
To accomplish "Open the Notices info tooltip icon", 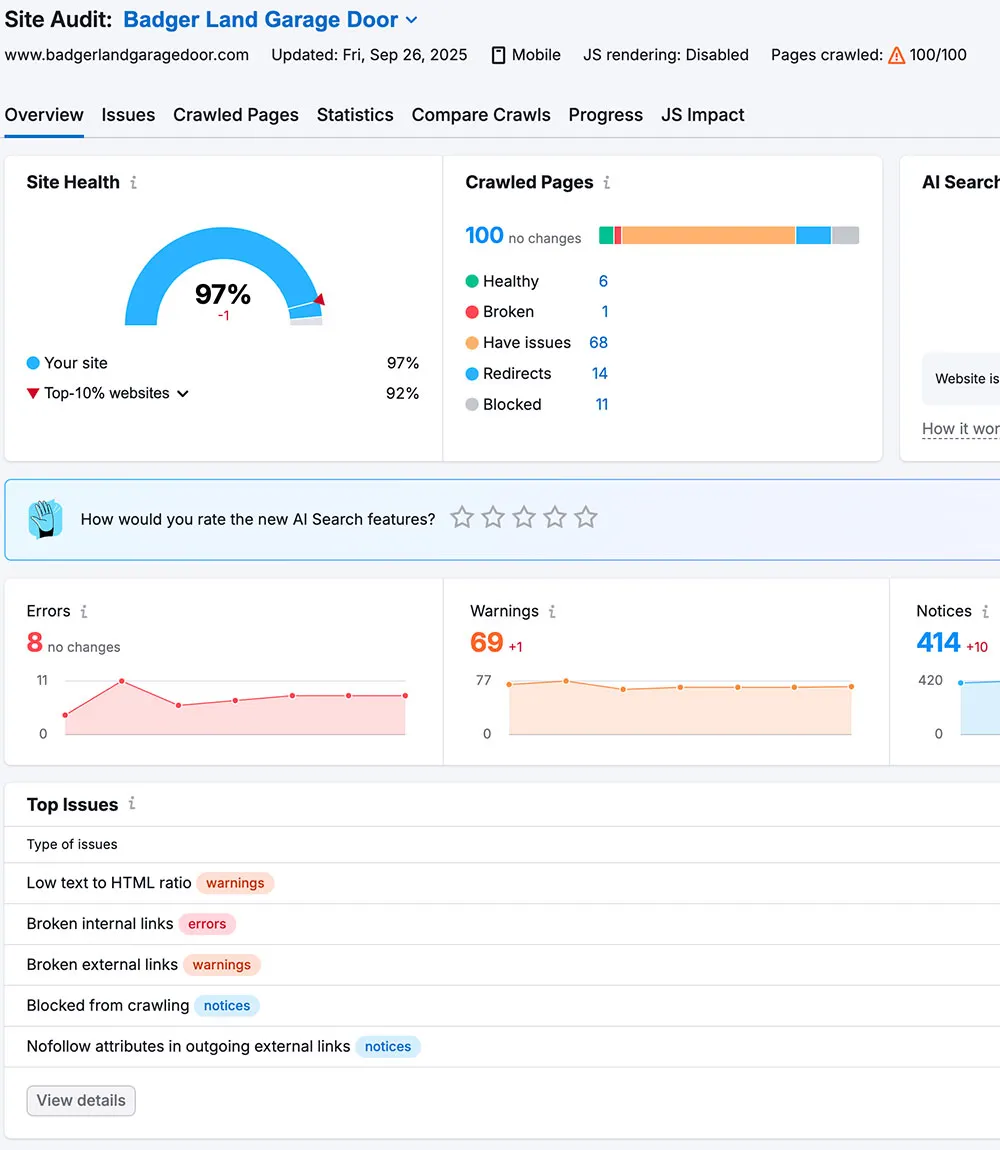I will [x=984, y=611].
